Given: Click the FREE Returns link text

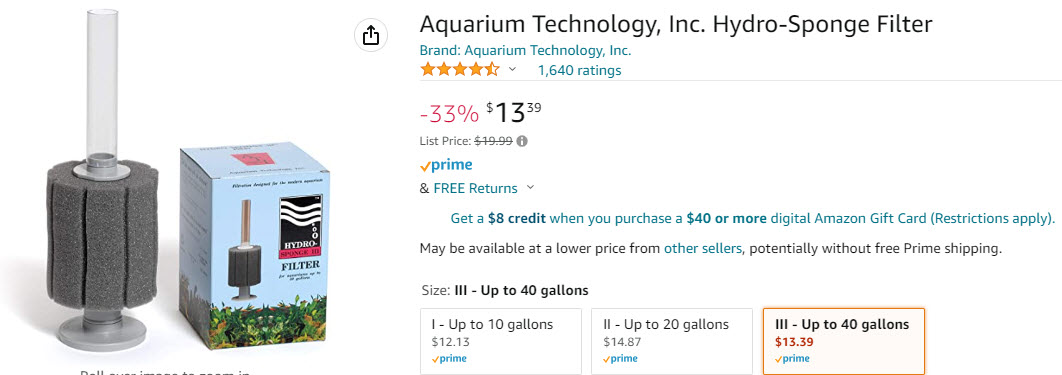Looking at the screenshot, I should click(x=475, y=188).
